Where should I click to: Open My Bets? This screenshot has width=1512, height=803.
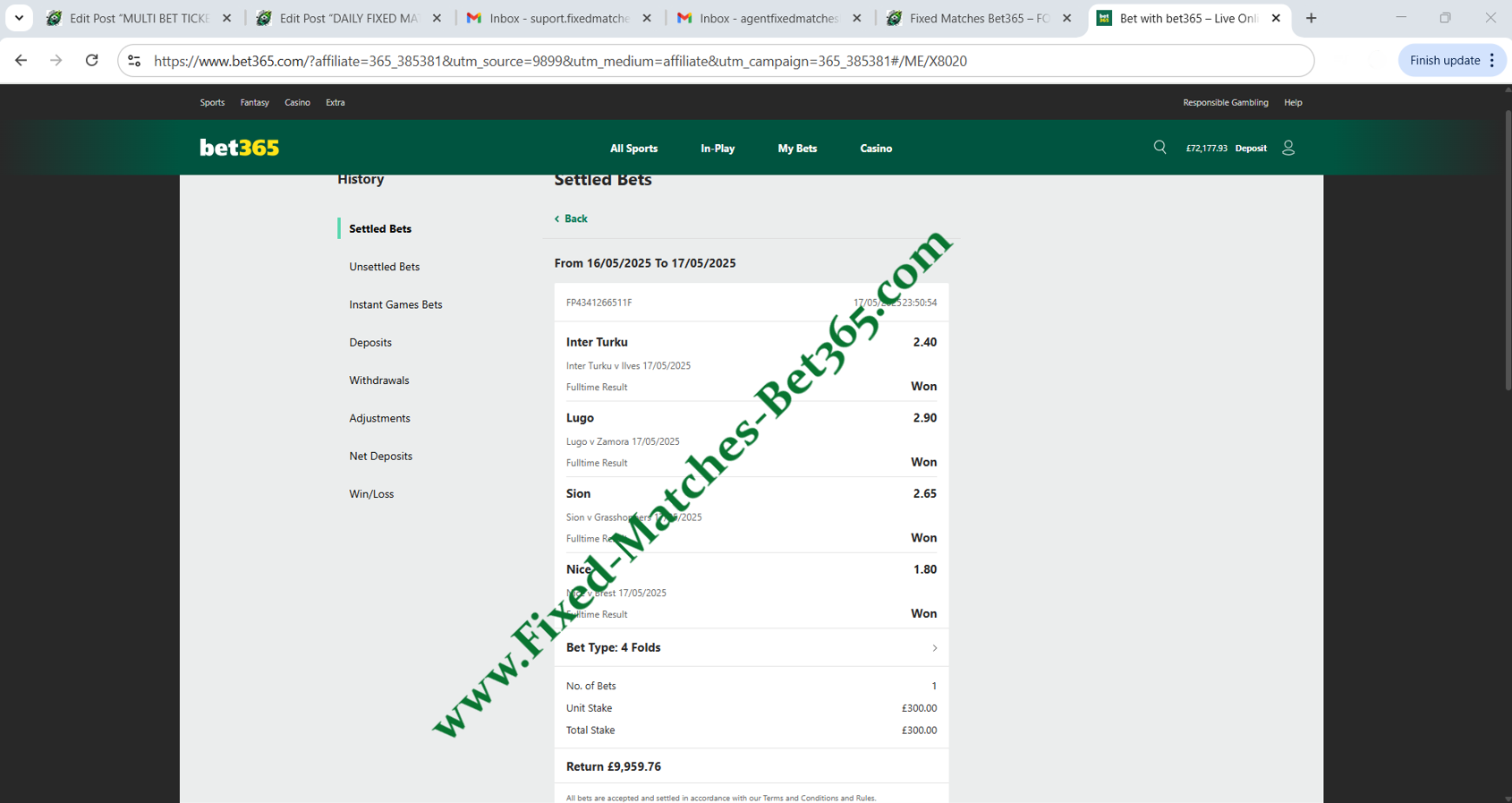click(x=797, y=149)
